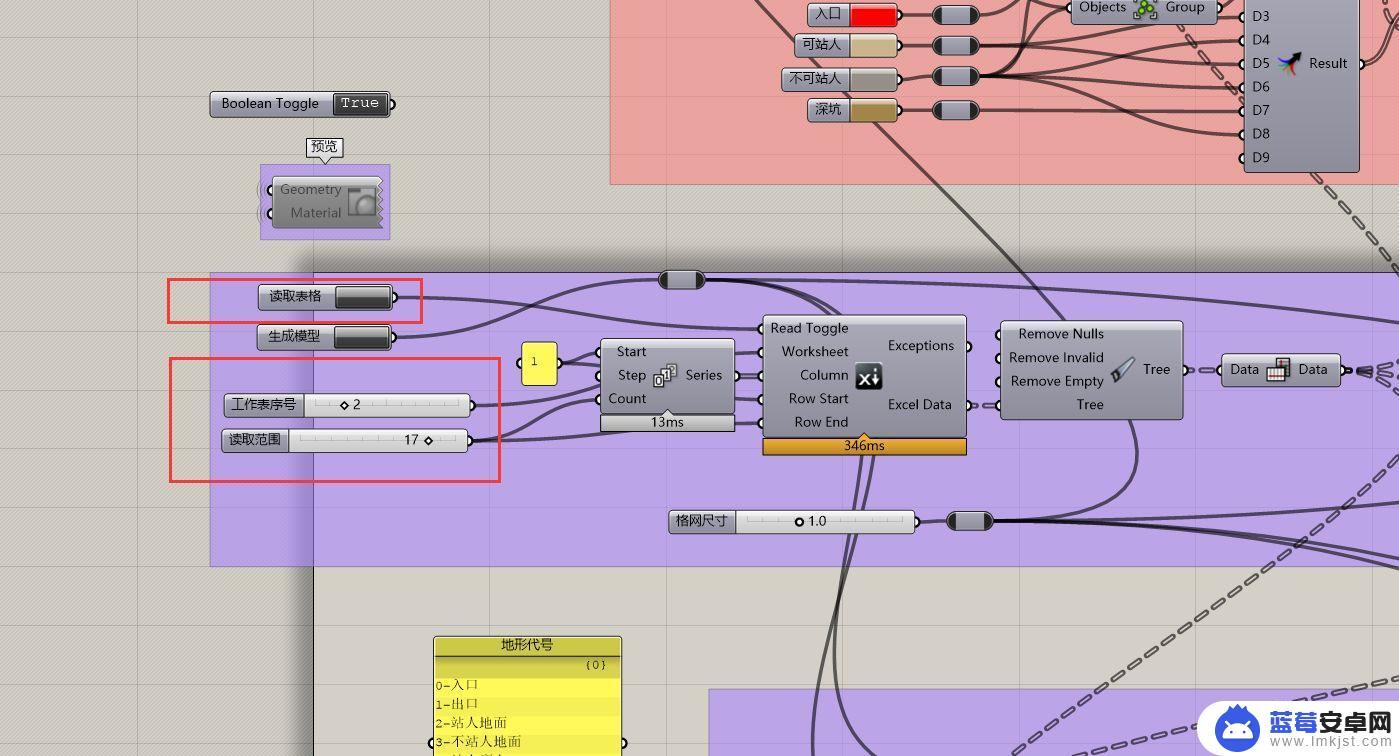Click the Worksheet input parameter

tap(815, 352)
